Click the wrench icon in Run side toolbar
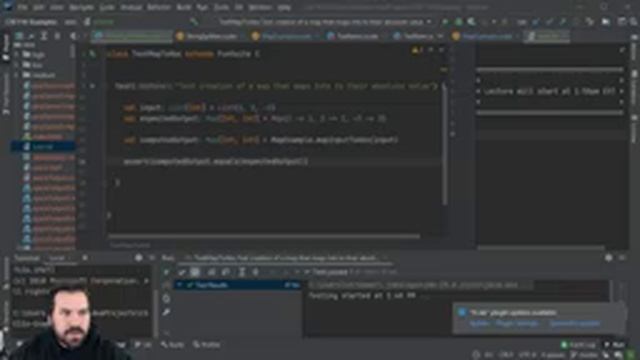 pos(167,312)
